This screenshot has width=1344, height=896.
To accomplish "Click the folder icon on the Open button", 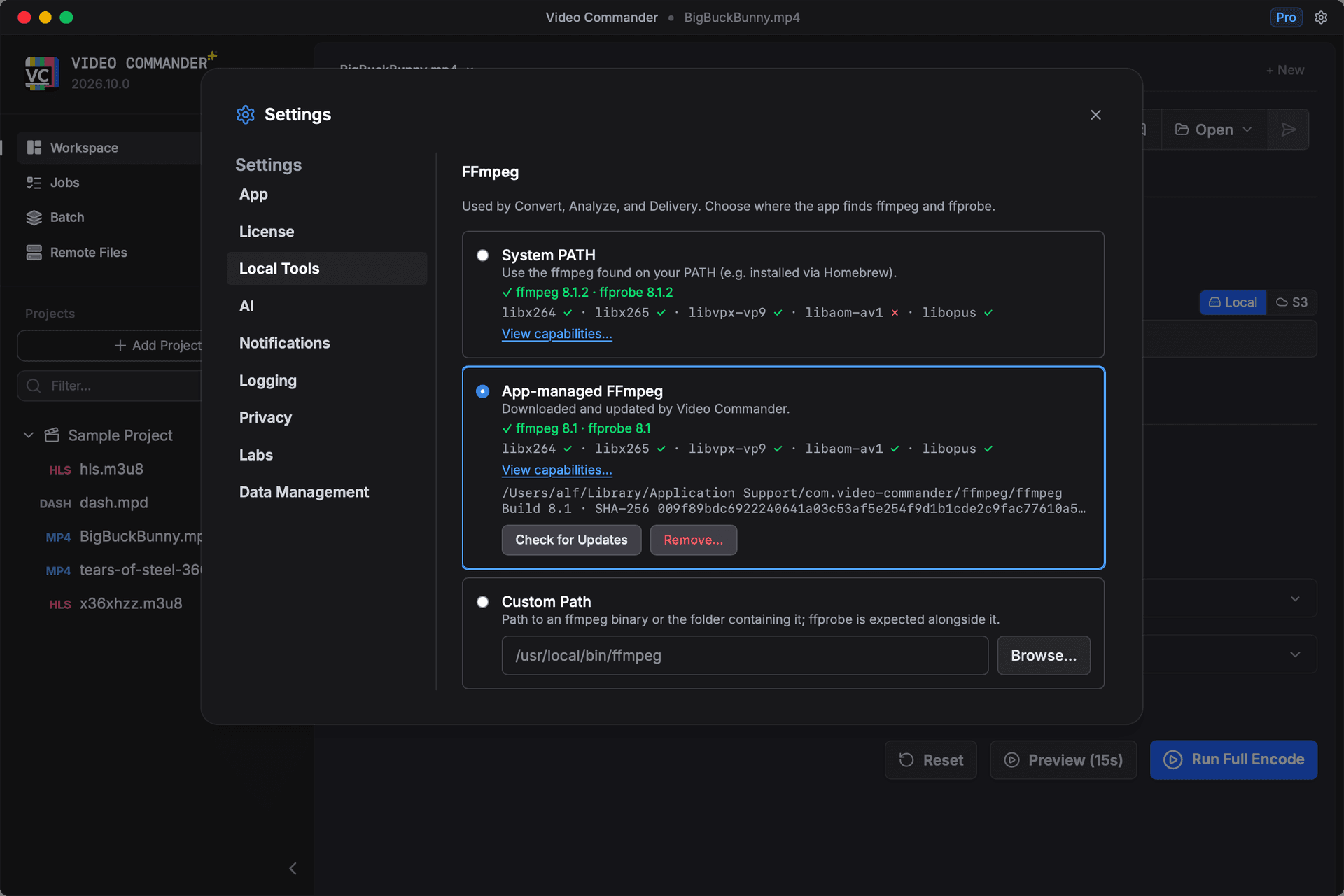I will pyautogui.click(x=1182, y=129).
